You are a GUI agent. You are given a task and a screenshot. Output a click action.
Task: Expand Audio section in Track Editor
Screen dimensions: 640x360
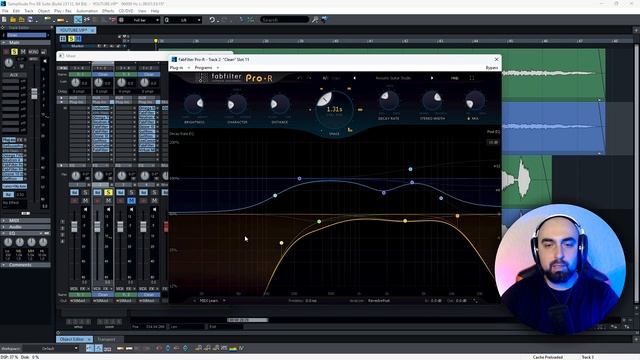(x=25, y=227)
